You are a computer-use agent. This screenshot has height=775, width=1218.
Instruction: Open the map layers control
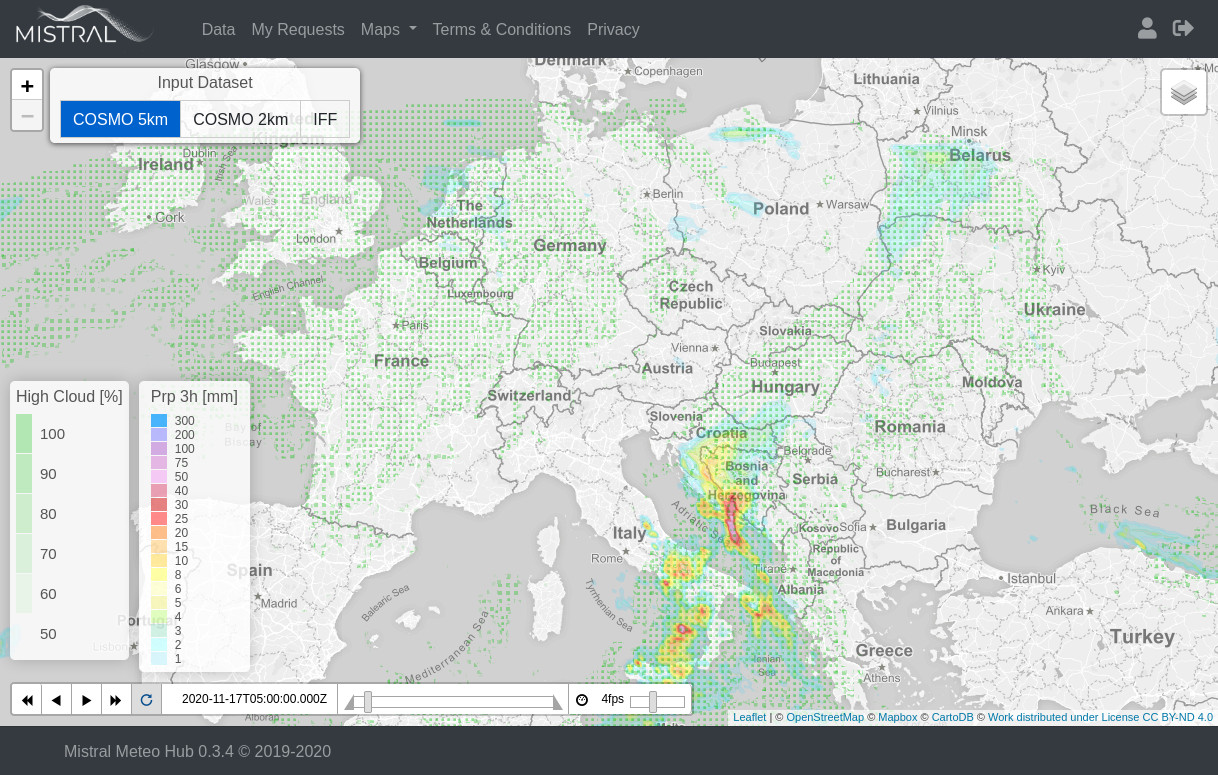(1184, 93)
